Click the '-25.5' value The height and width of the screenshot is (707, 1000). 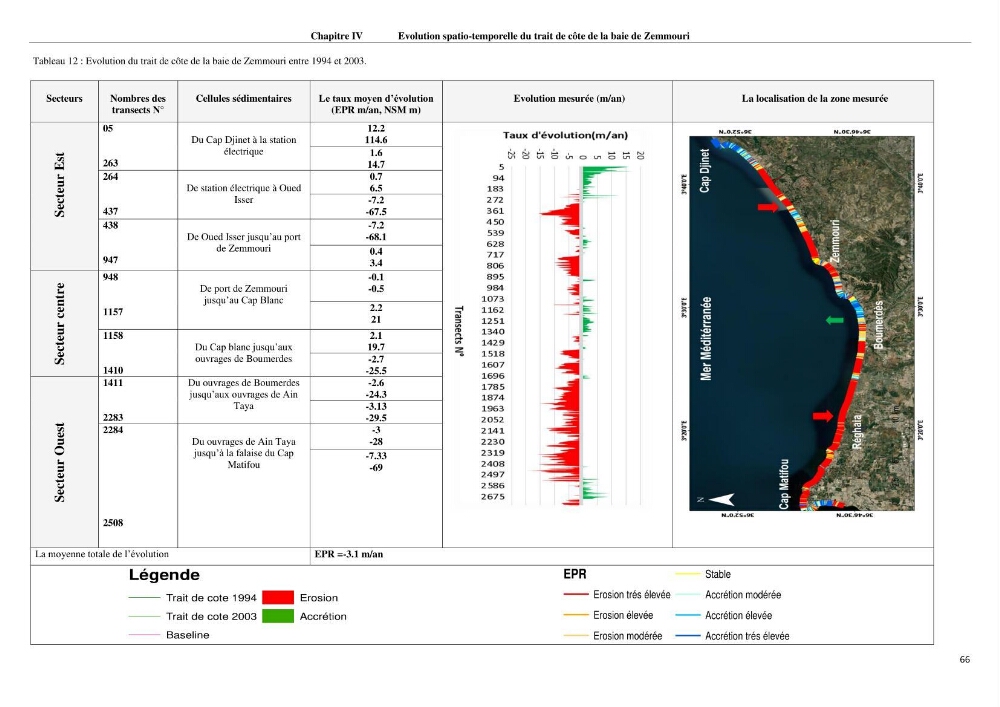(x=376, y=371)
